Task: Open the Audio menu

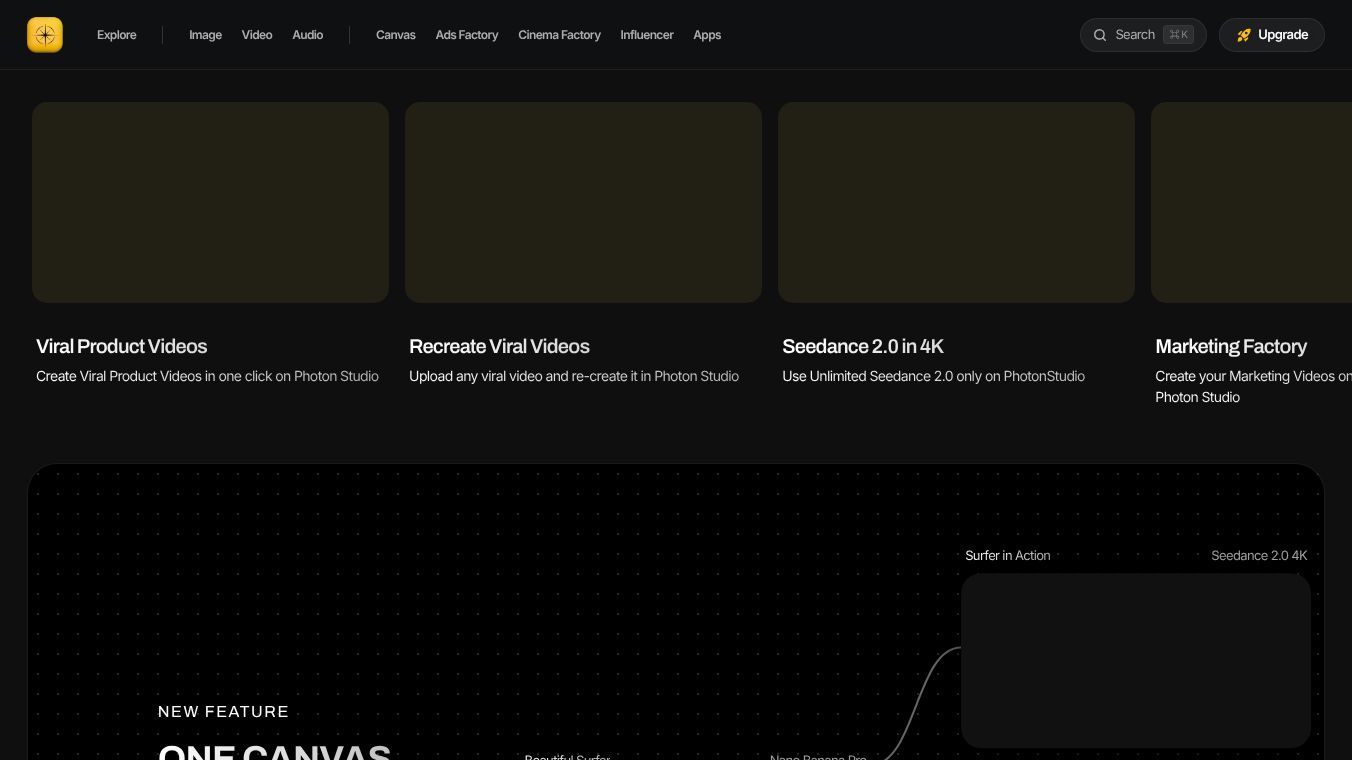Action: 308,35
